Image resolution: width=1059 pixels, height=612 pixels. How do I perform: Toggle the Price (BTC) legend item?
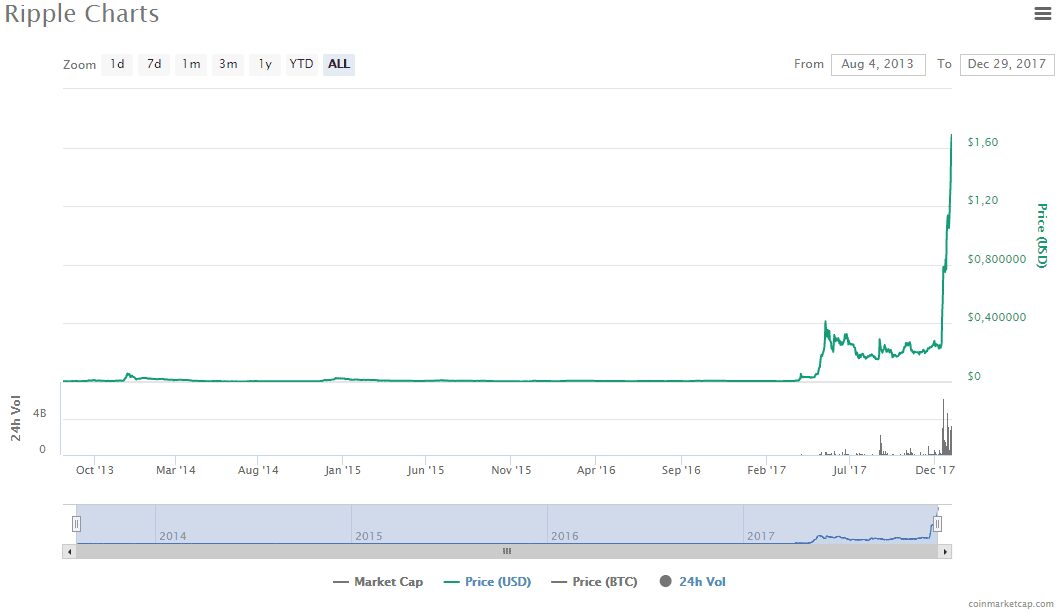[594, 582]
